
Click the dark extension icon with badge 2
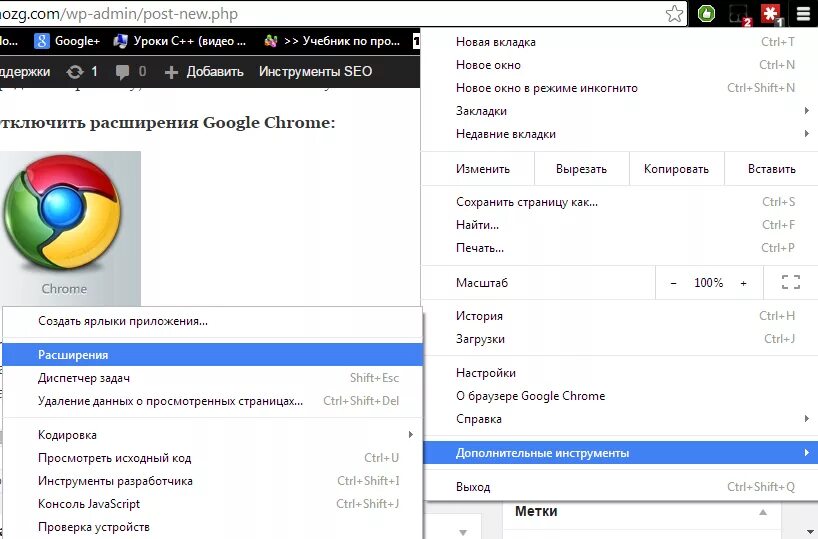[x=740, y=14]
